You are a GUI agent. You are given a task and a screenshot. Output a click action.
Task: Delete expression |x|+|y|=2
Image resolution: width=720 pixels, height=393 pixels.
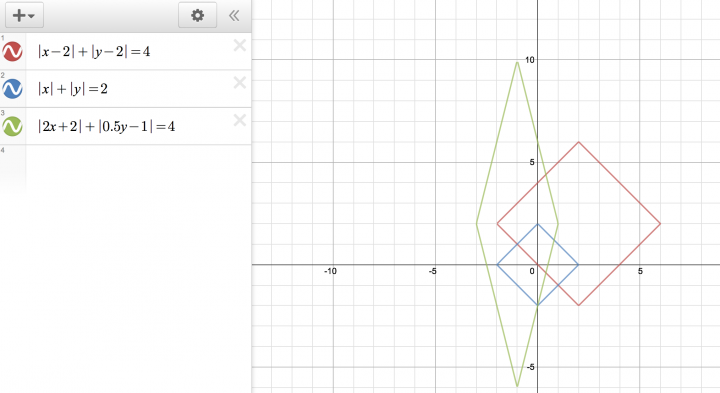[x=240, y=83]
